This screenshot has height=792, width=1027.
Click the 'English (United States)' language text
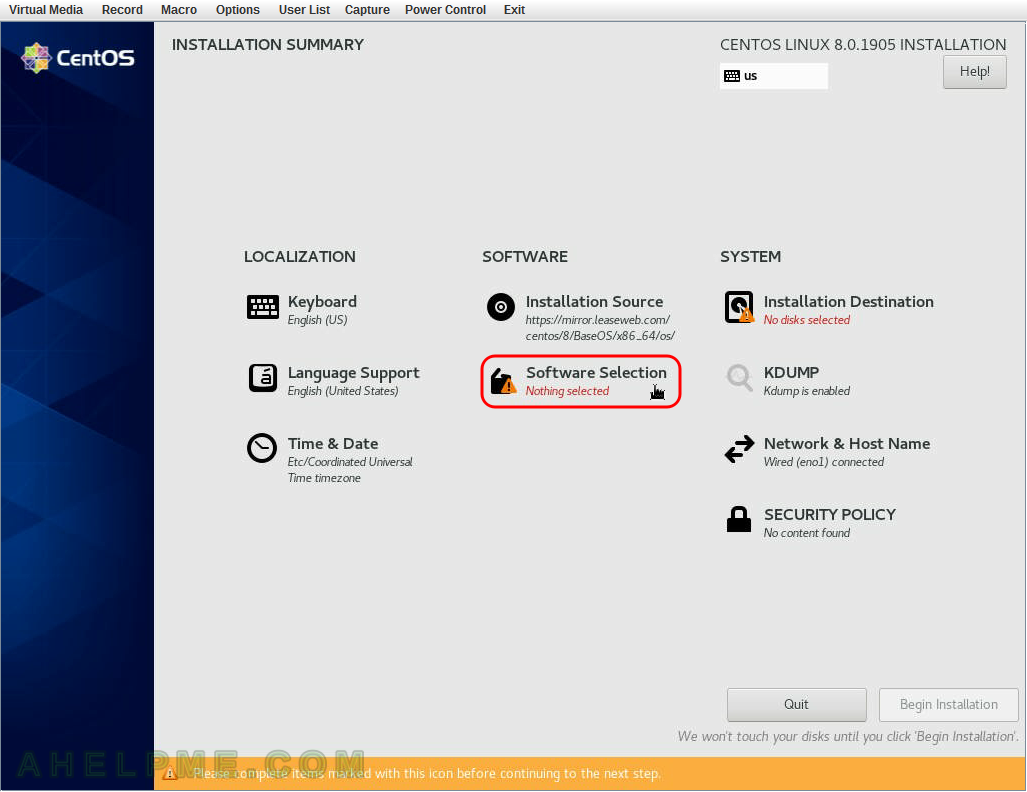coord(343,391)
